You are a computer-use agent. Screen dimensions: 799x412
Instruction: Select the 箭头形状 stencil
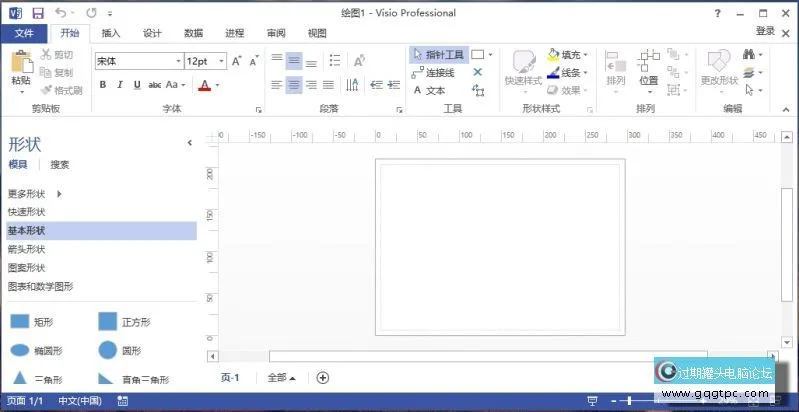click(x=27, y=249)
